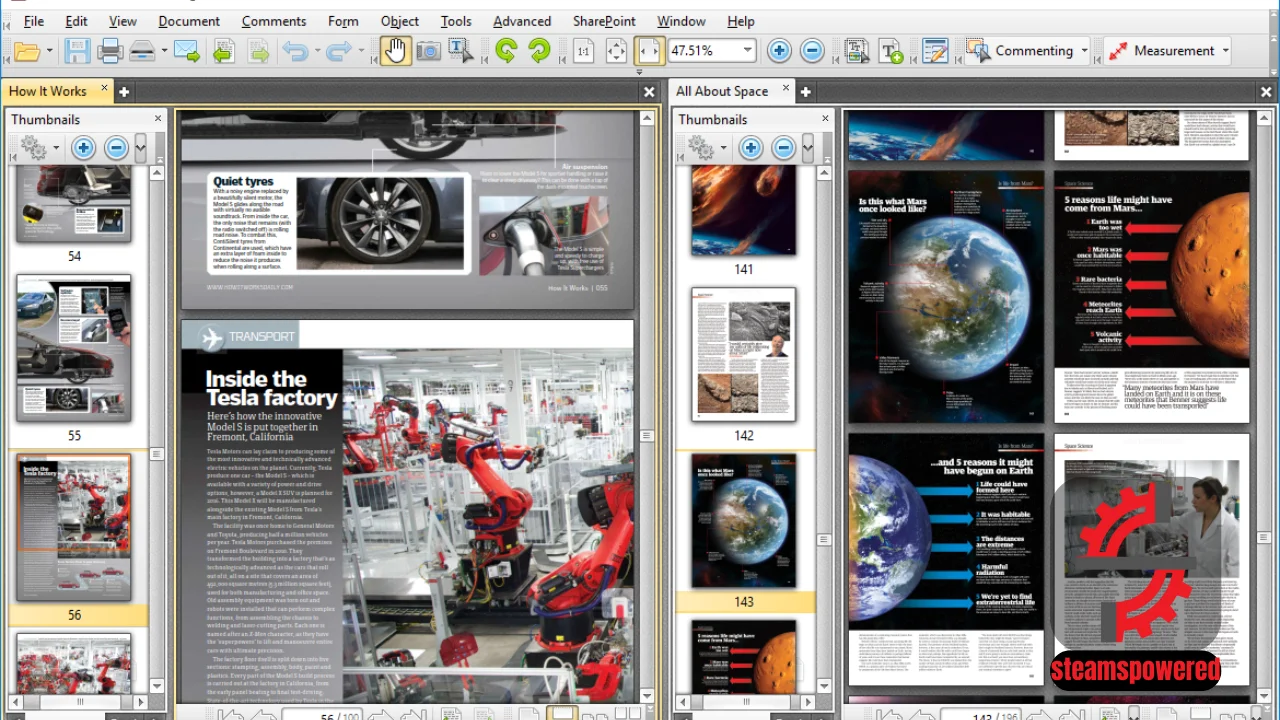Open the Window menu
Viewport: 1280px width, 720px height.
[x=681, y=21]
